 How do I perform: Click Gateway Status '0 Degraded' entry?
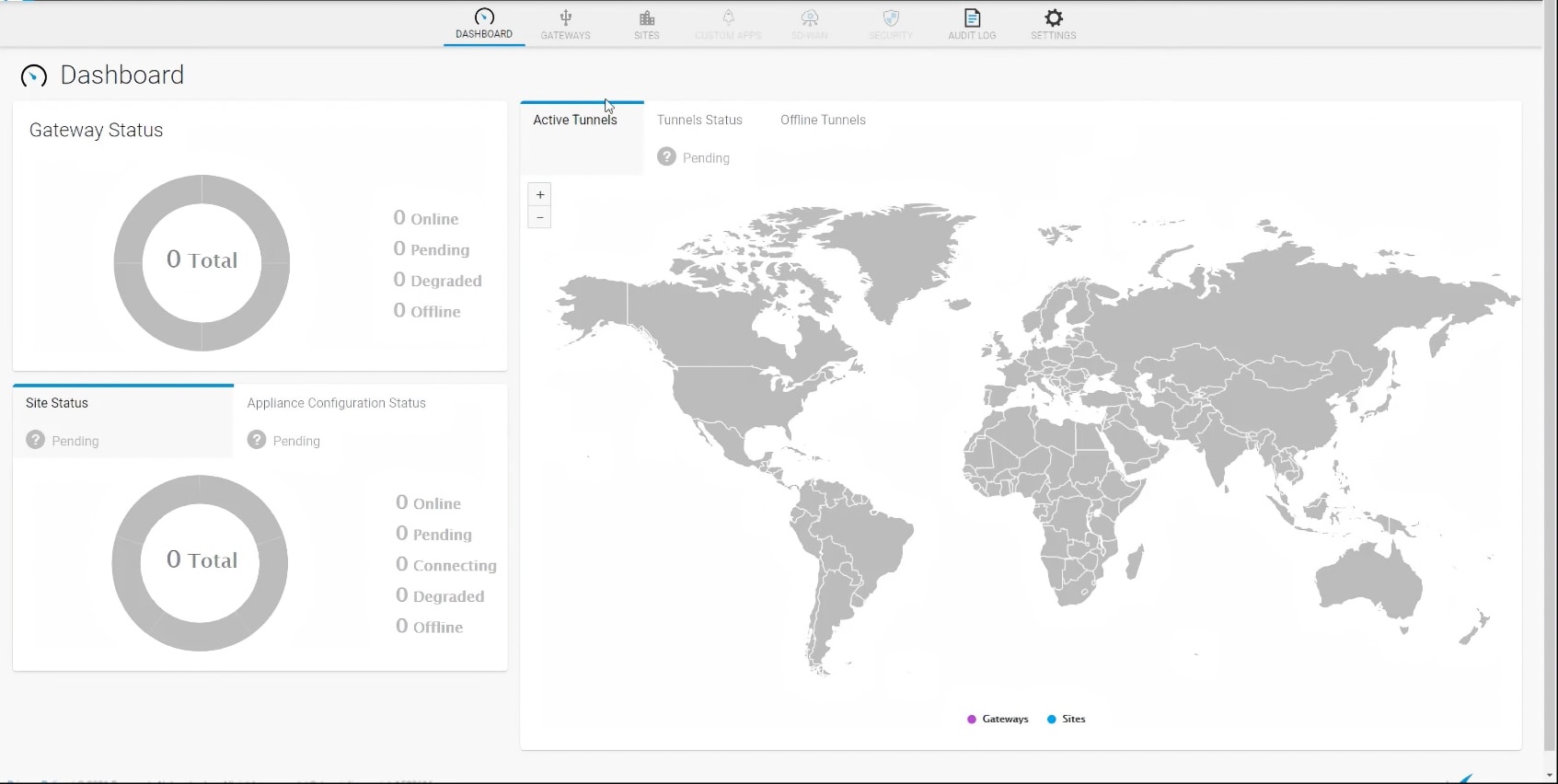(438, 280)
